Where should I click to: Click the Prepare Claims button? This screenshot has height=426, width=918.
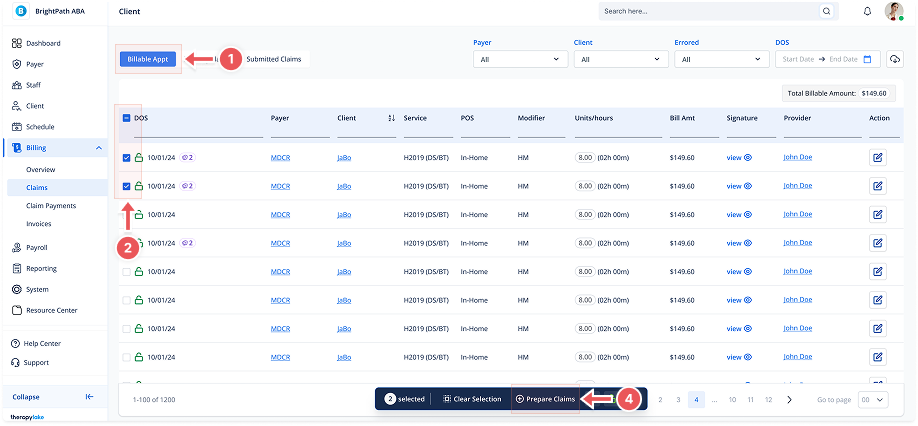point(545,399)
